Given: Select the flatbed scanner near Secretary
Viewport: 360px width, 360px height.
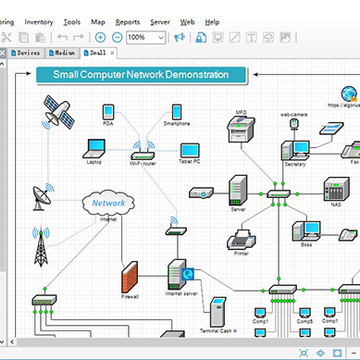Looking at the screenshot, I should point(331,128).
